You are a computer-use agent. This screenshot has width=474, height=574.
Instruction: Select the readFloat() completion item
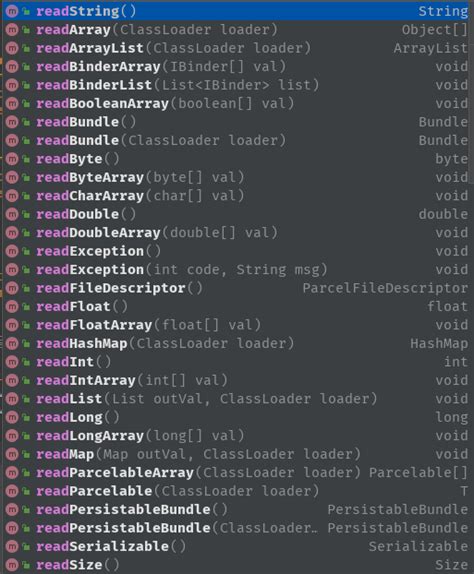(x=236, y=306)
